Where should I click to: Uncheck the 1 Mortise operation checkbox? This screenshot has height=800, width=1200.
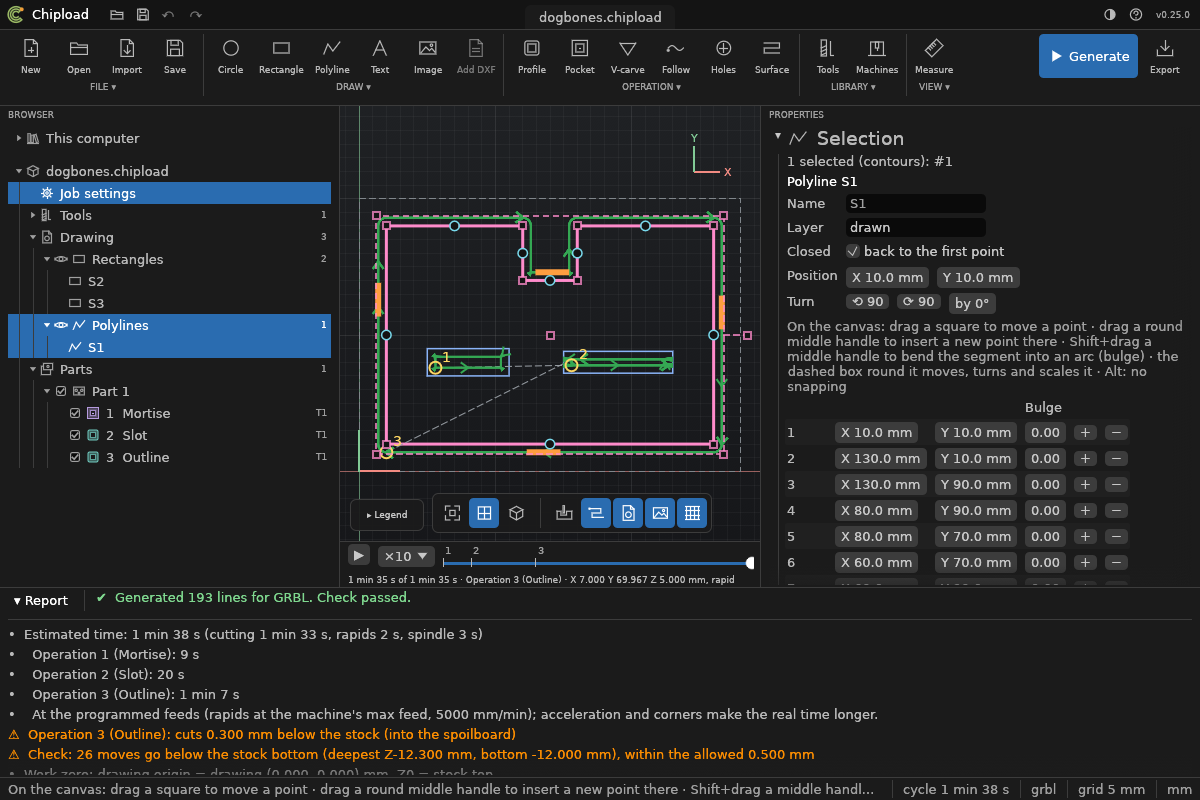pos(75,413)
